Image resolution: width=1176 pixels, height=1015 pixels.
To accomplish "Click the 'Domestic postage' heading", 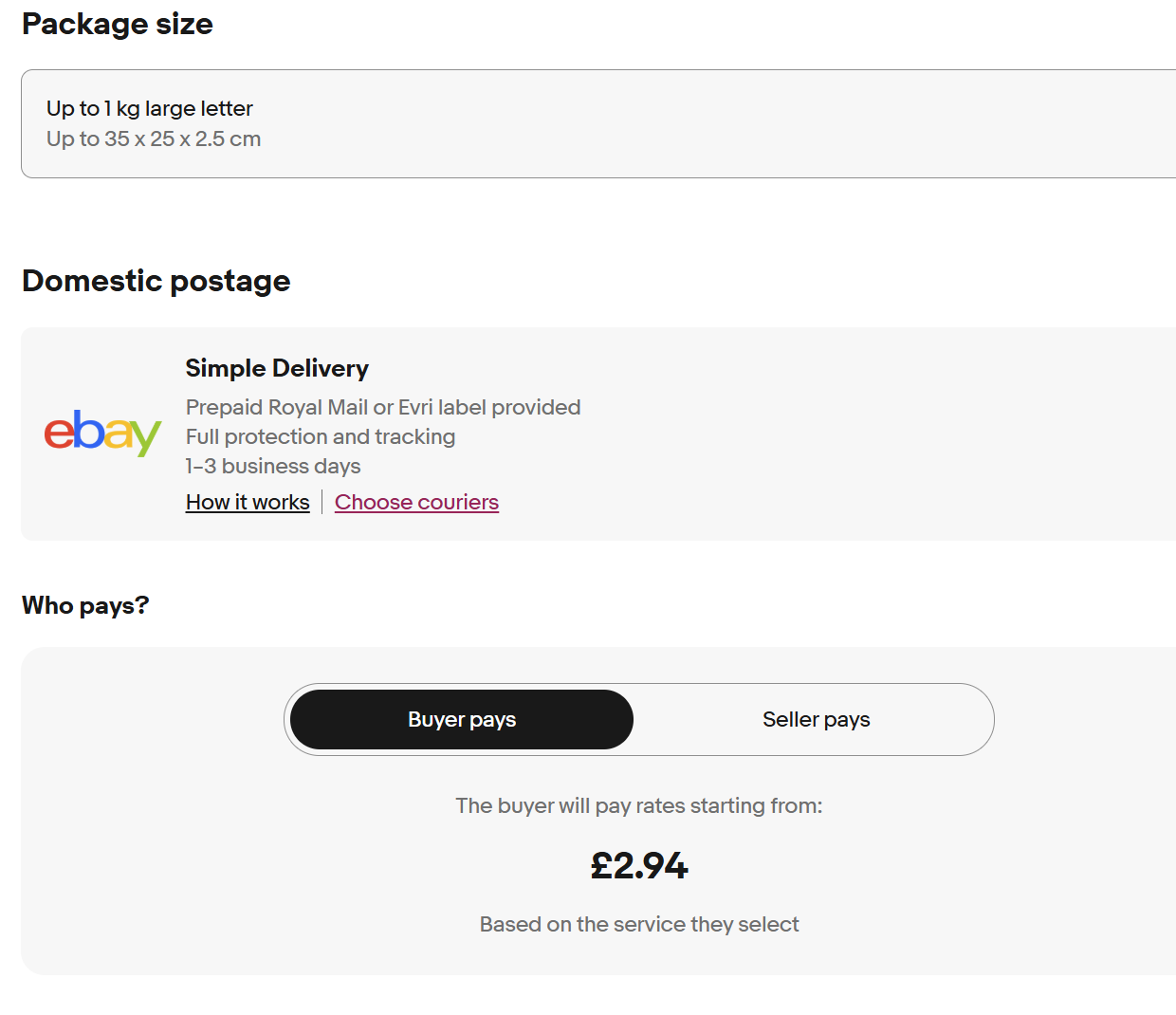I will pos(156,281).
